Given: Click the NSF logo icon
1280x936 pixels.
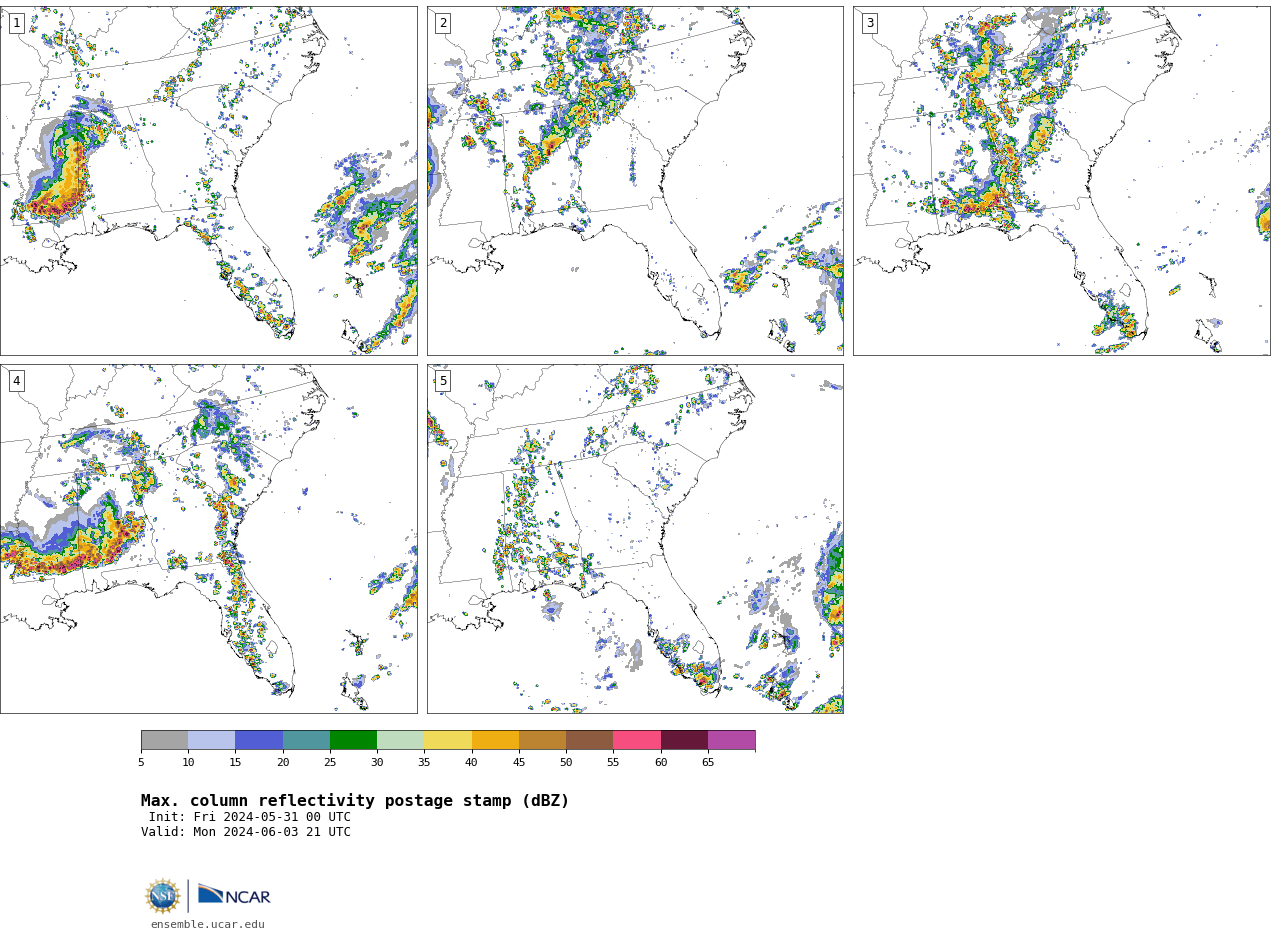Looking at the screenshot, I should click(163, 896).
